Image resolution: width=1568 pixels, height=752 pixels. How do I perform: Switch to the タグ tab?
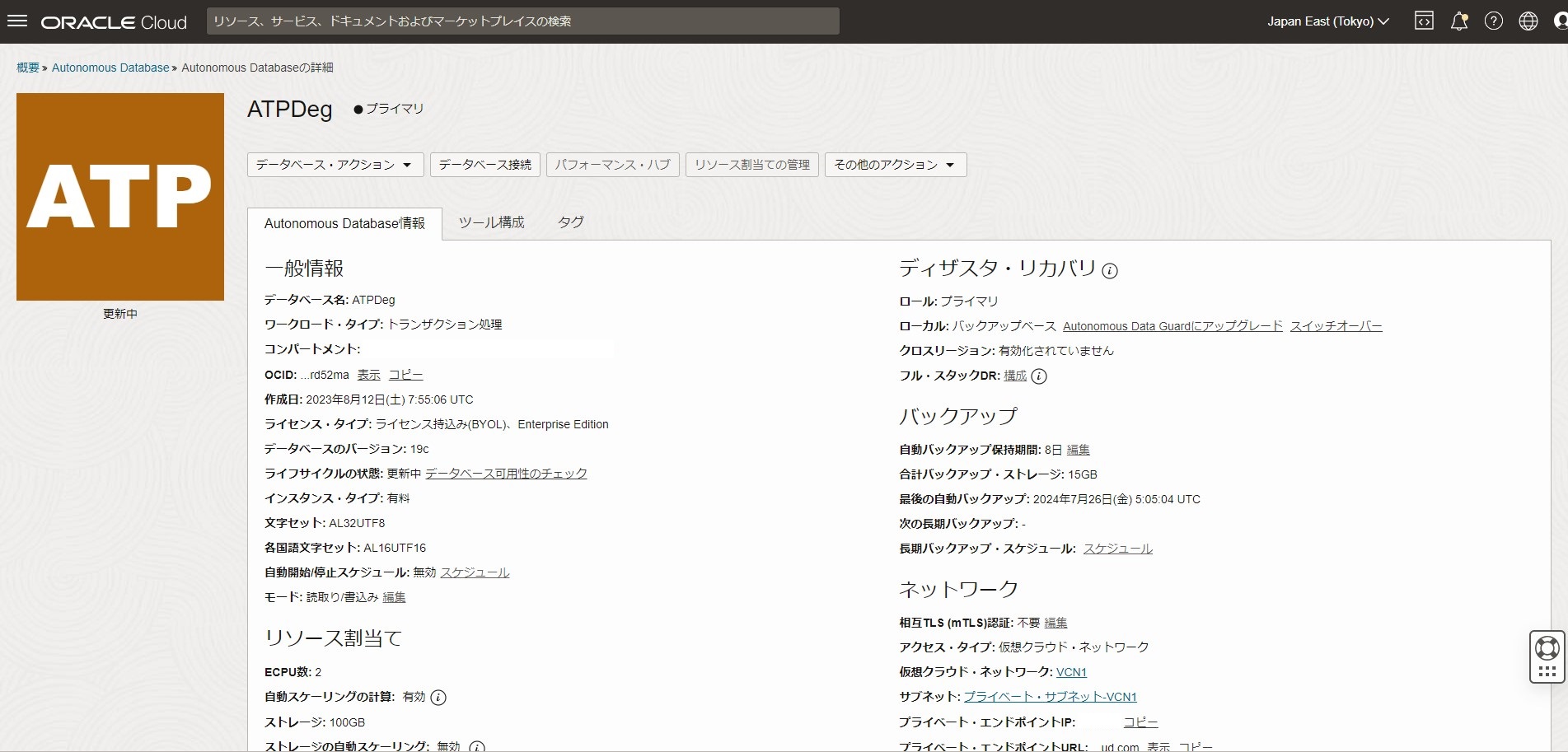tap(570, 222)
